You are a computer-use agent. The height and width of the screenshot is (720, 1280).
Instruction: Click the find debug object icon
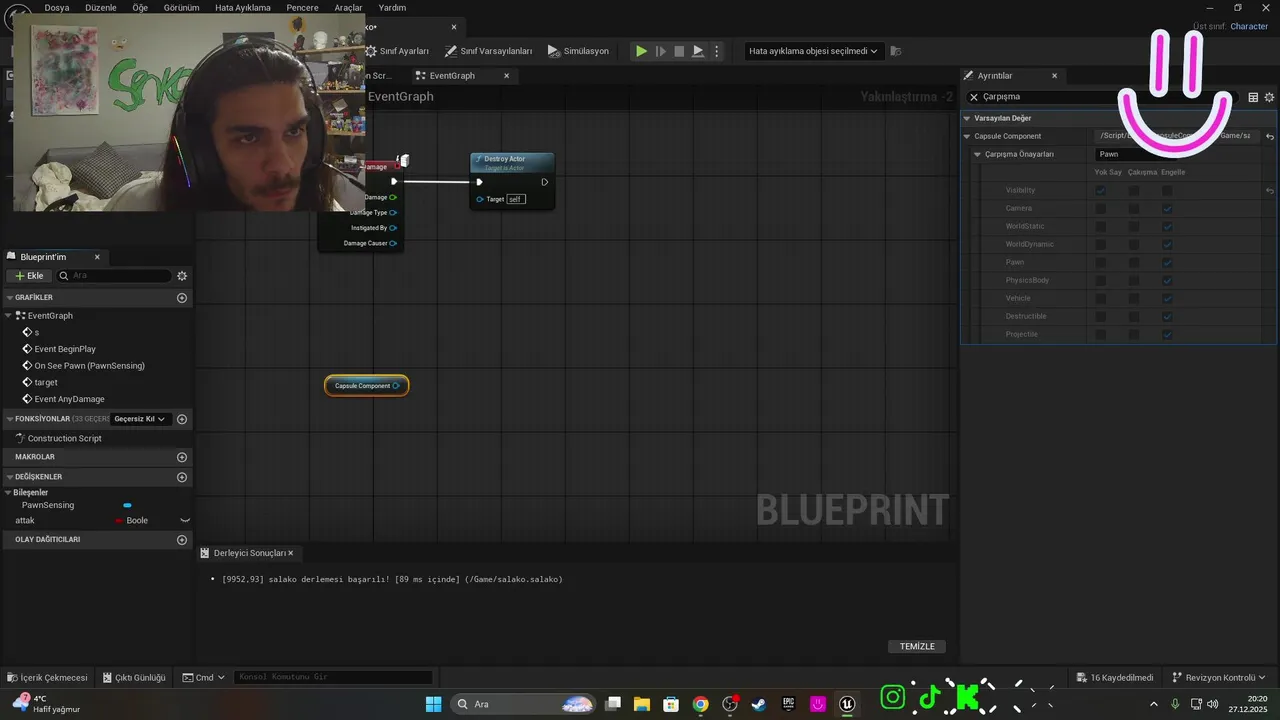point(896,51)
